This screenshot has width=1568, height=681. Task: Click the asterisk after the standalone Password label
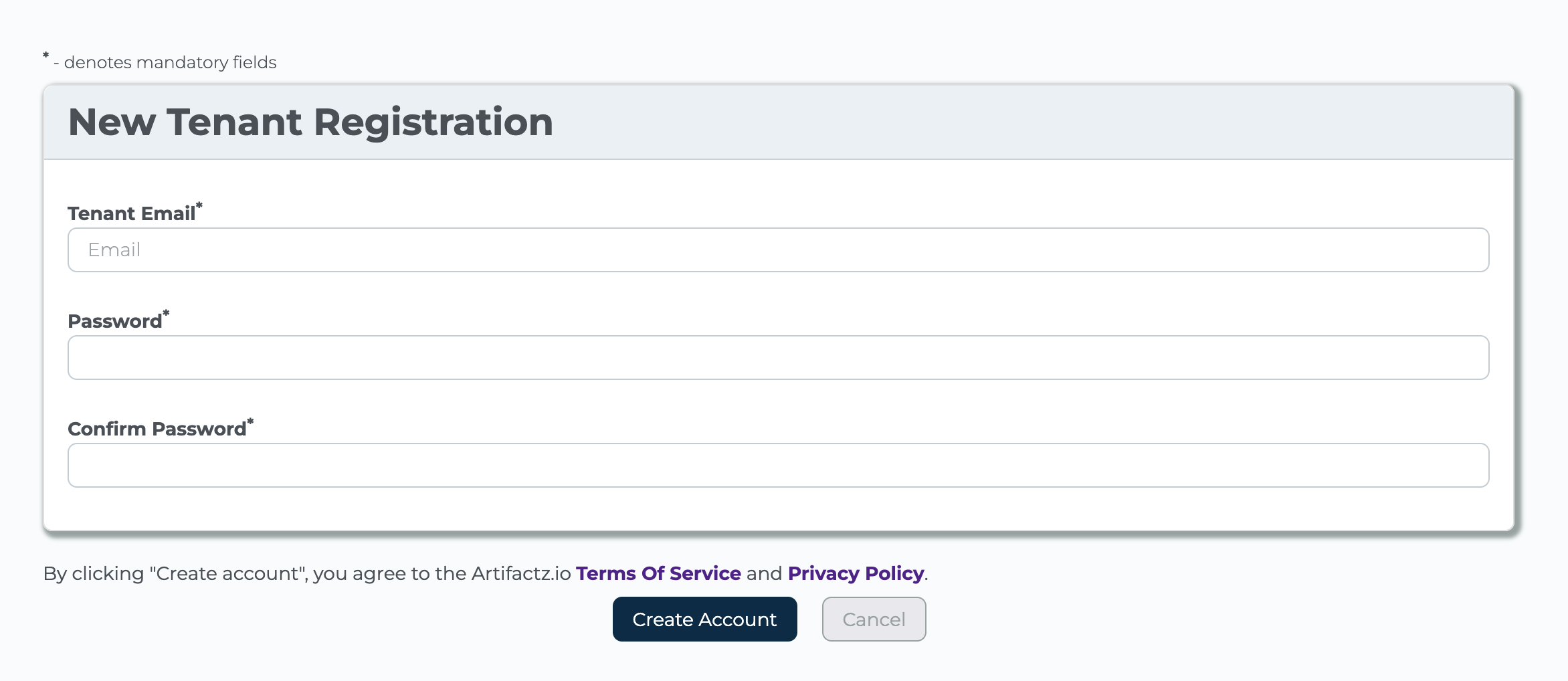(167, 313)
